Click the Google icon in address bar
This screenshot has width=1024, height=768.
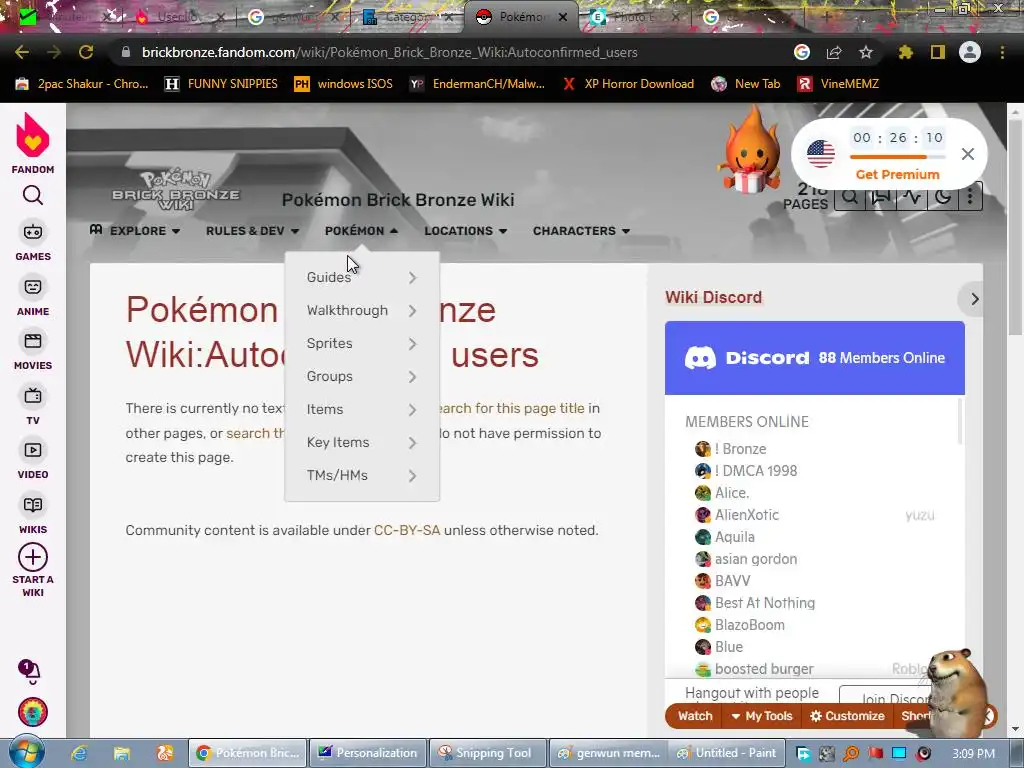click(802, 52)
